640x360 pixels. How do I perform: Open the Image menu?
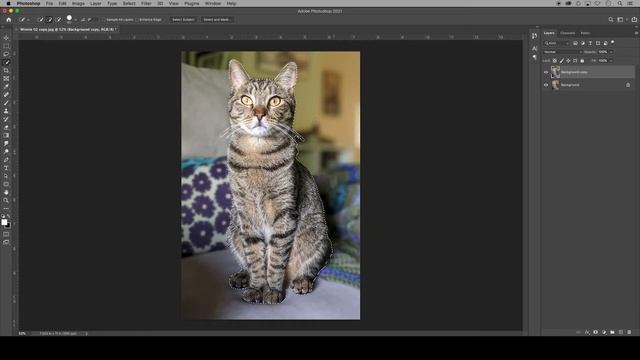coord(78,3)
